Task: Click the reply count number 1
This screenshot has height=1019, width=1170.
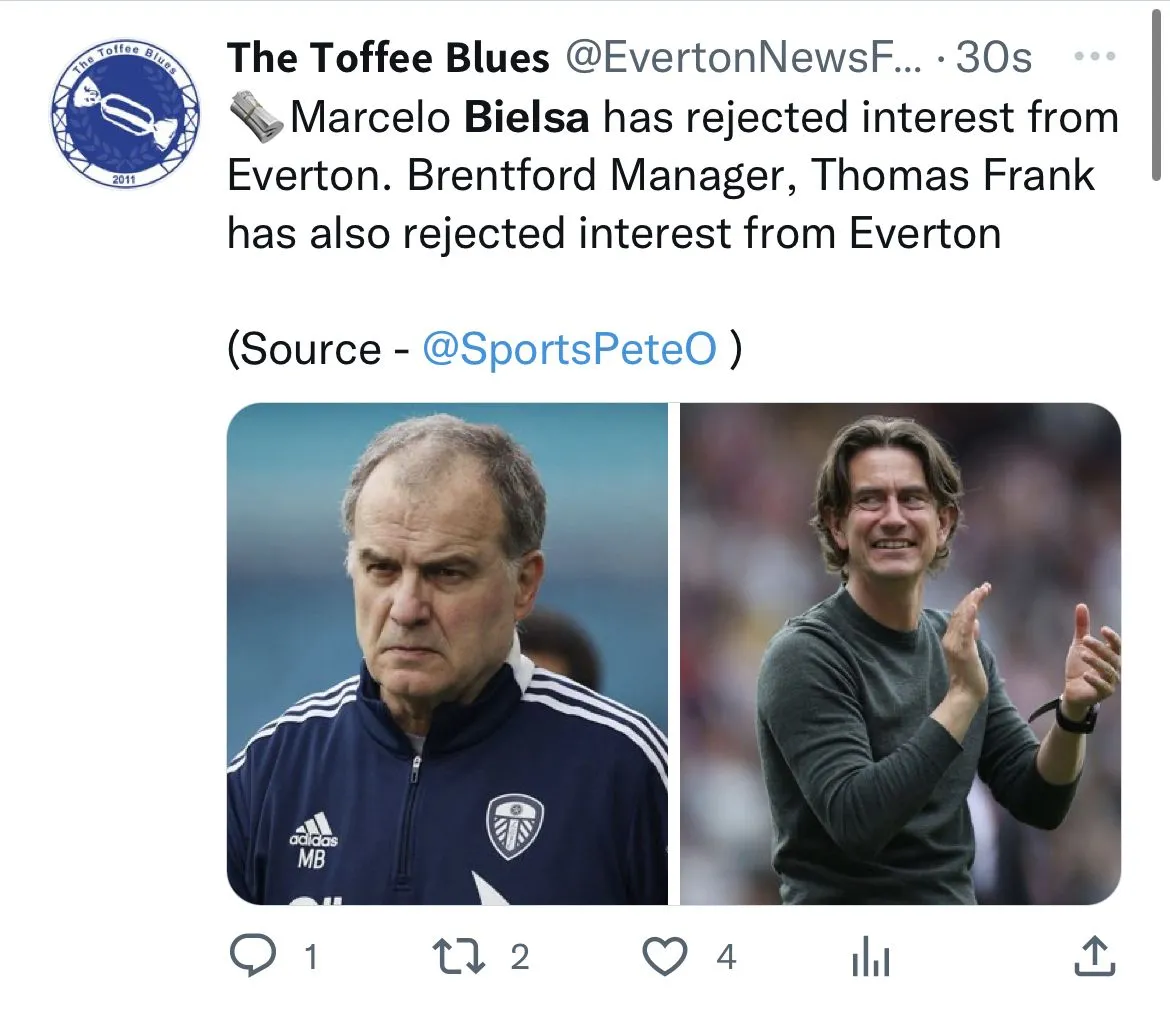Action: coord(310,958)
